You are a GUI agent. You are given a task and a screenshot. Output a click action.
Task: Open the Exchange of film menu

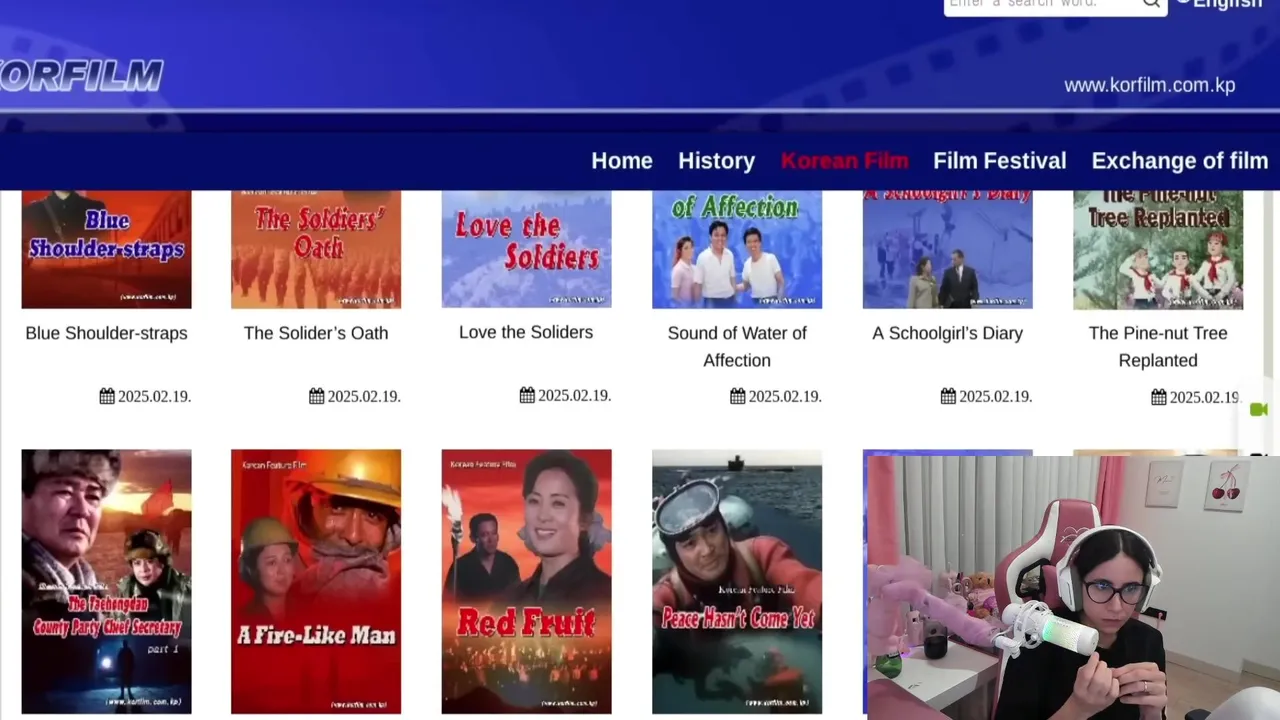point(1180,161)
